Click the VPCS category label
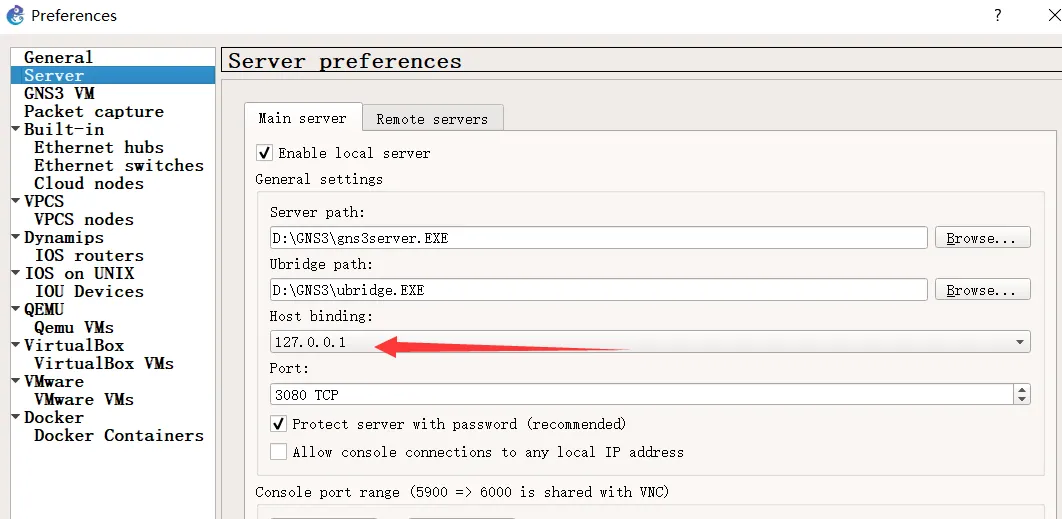1062x519 pixels. pos(44,201)
